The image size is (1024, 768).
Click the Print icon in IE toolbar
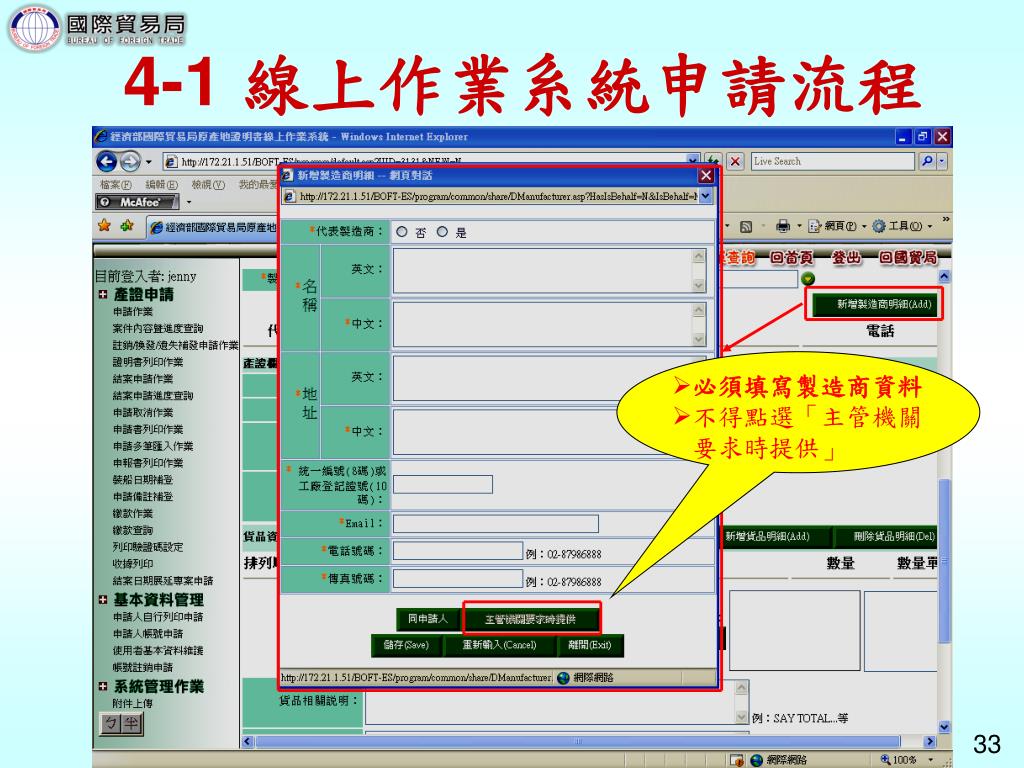(782, 227)
